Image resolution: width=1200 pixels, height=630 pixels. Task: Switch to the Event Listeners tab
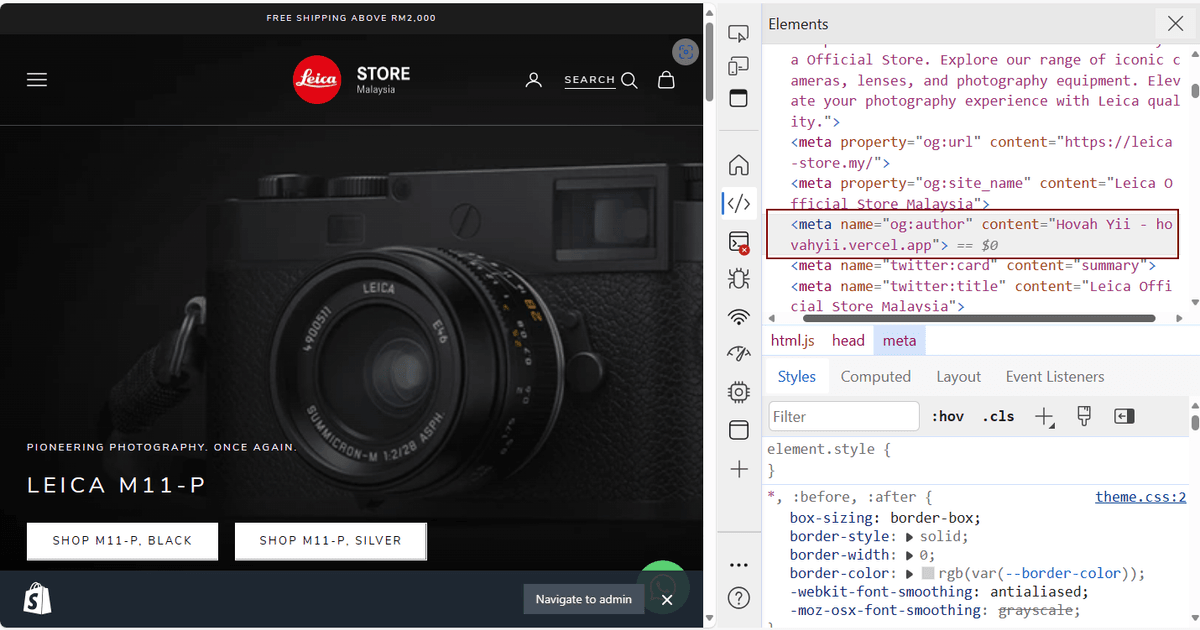coord(1055,376)
